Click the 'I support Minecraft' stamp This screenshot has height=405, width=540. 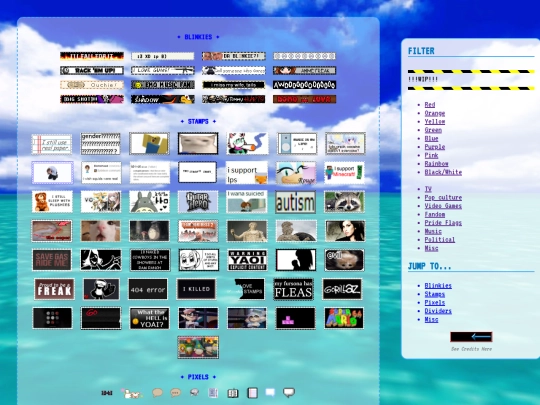(x=344, y=173)
